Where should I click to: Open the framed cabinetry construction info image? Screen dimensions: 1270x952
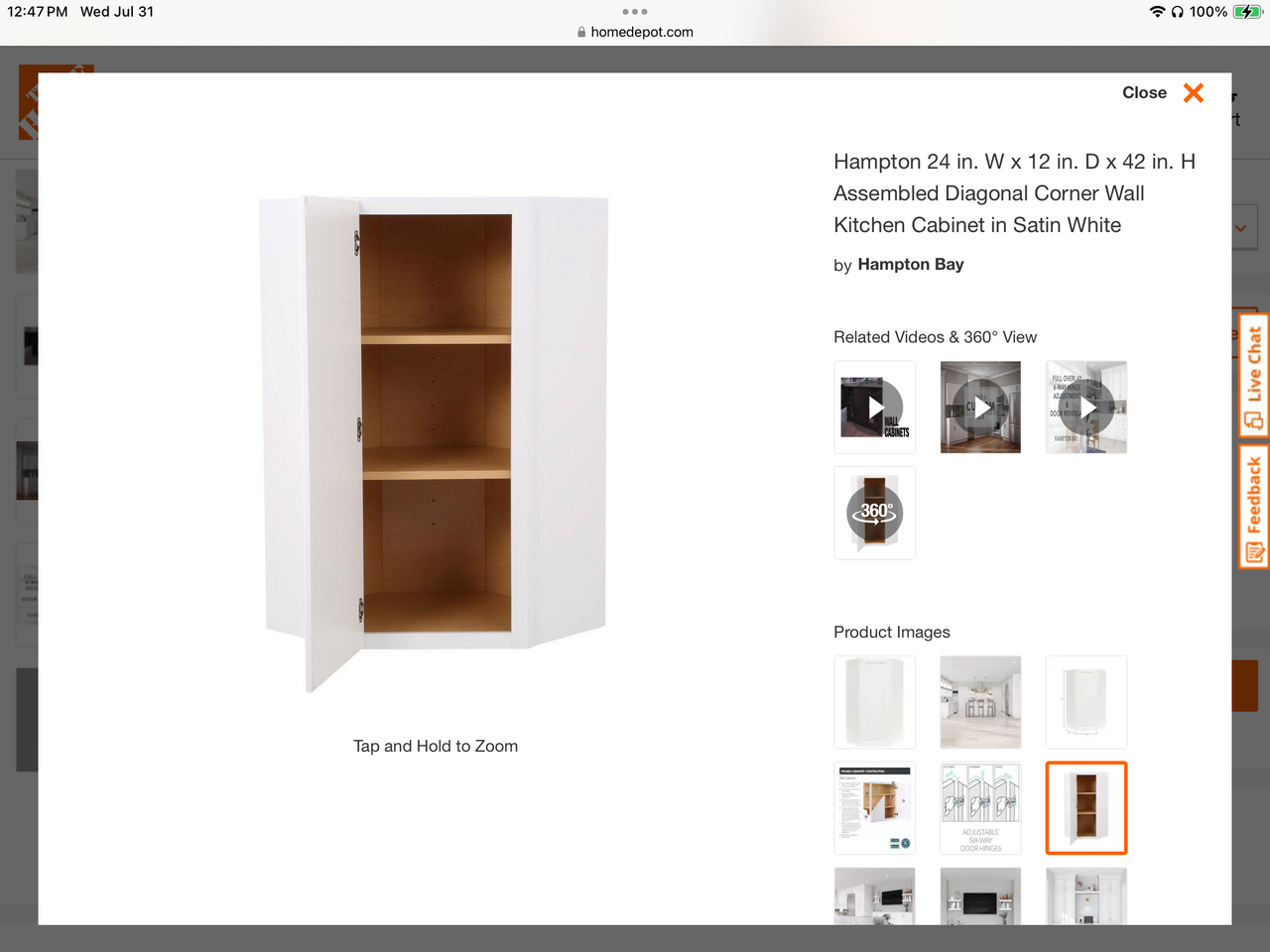874,808
